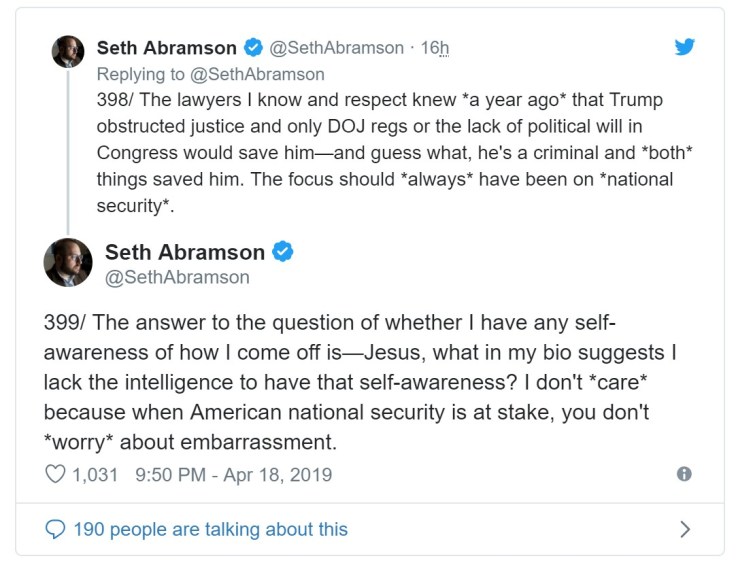Open the small avatar in the 398/ tweet
The width and height of the screenshot is (736, 567).
coord(67,52)
